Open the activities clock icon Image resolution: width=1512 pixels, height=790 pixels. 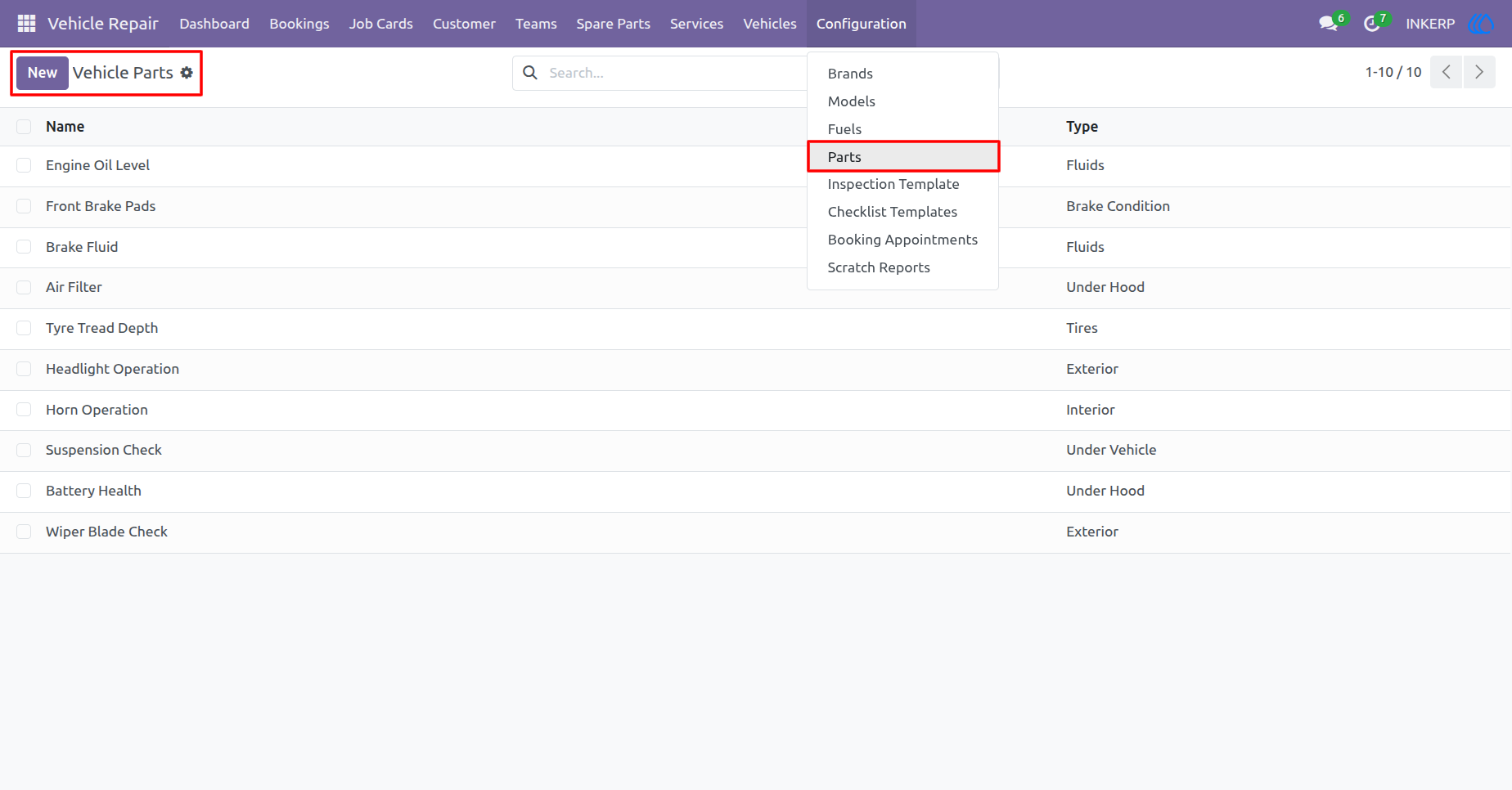(x=1372, y=24)
